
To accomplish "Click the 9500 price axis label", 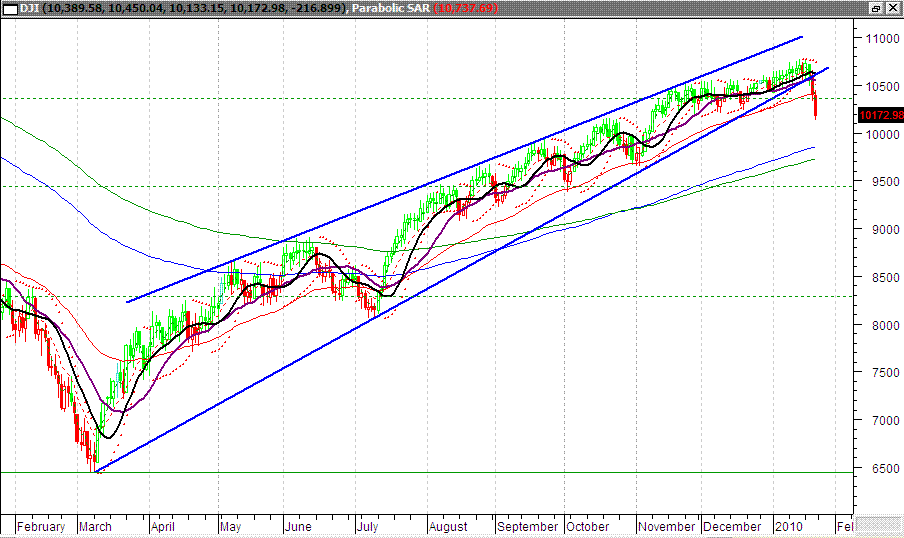I will (x=885, y=182).
